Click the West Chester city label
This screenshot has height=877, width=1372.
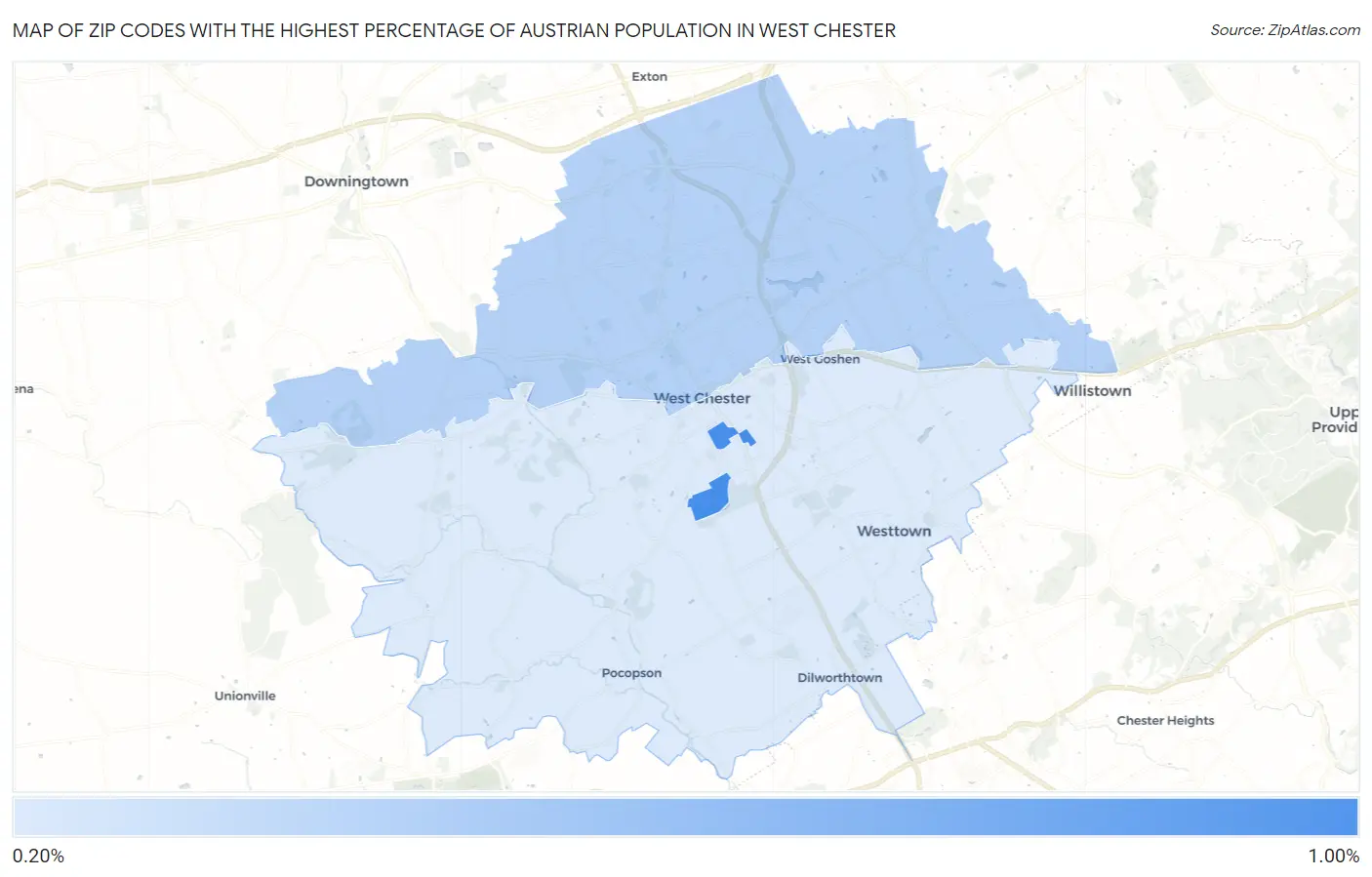click(702, 398)
